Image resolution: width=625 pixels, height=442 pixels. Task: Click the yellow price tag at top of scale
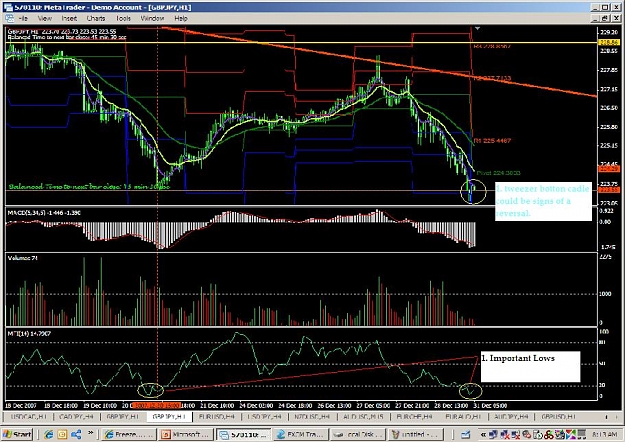(x=610, y=42)
